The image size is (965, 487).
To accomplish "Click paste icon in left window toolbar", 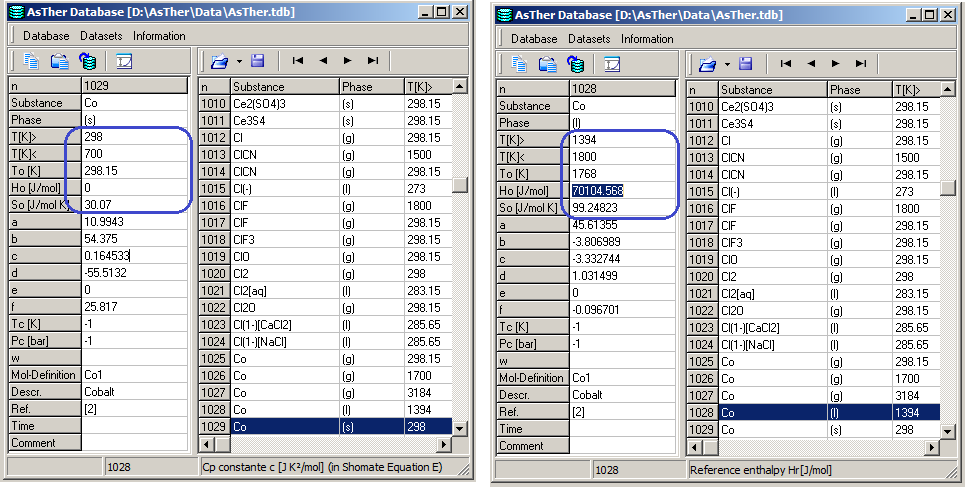I will (x=59, y=61).
